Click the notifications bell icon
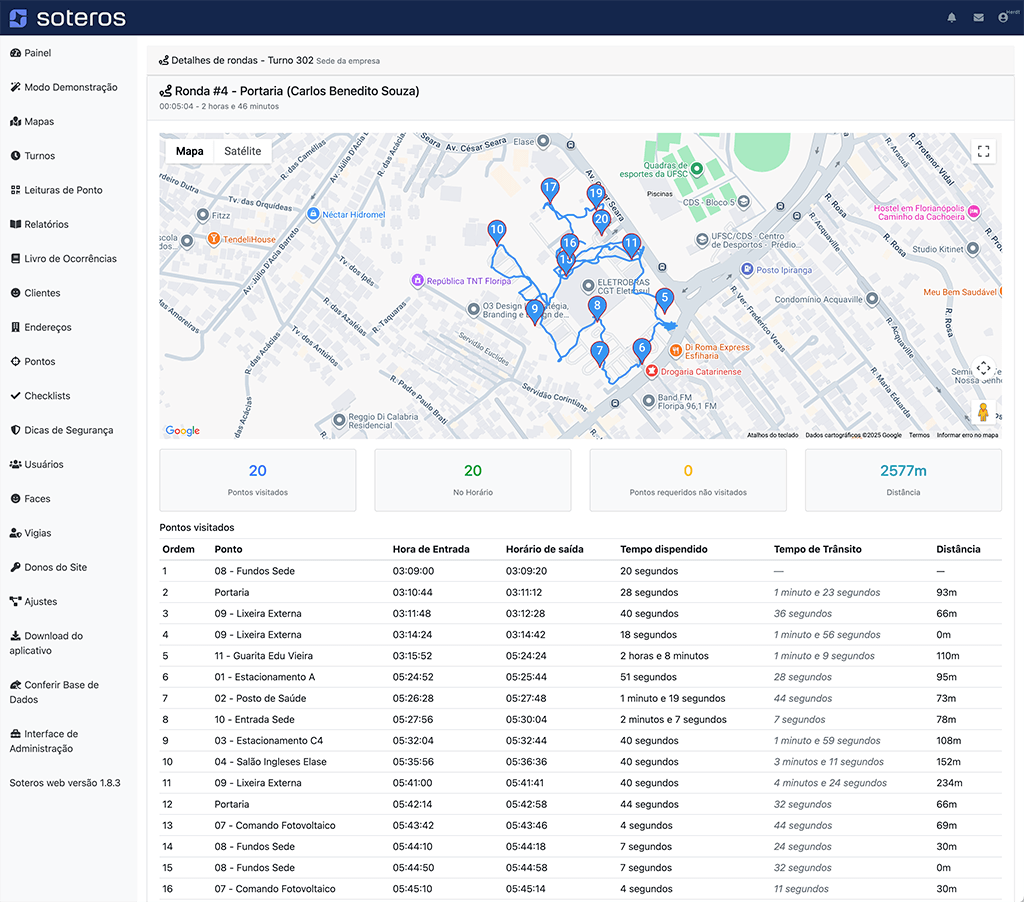Viewport: 1024px width, 902px height. [951, 18]
